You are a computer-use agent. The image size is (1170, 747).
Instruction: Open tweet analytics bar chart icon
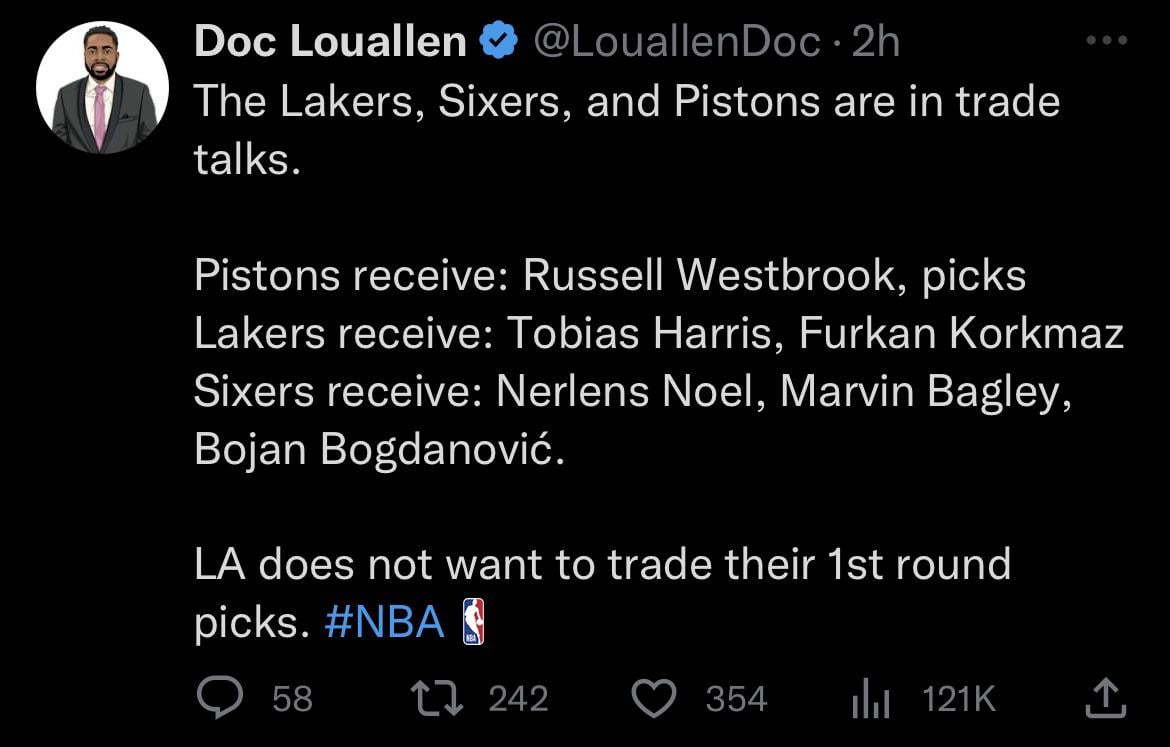click(869, 699)
